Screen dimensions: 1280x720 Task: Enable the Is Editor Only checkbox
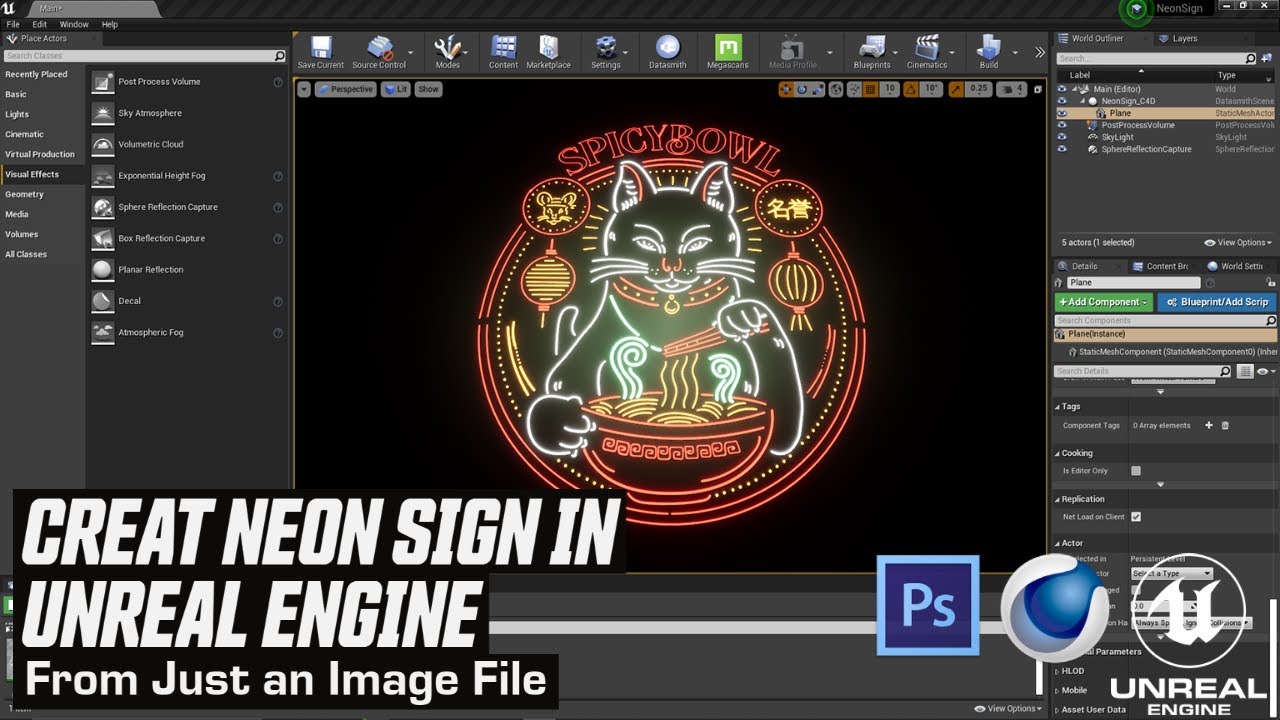click(x=1136, y=471)
